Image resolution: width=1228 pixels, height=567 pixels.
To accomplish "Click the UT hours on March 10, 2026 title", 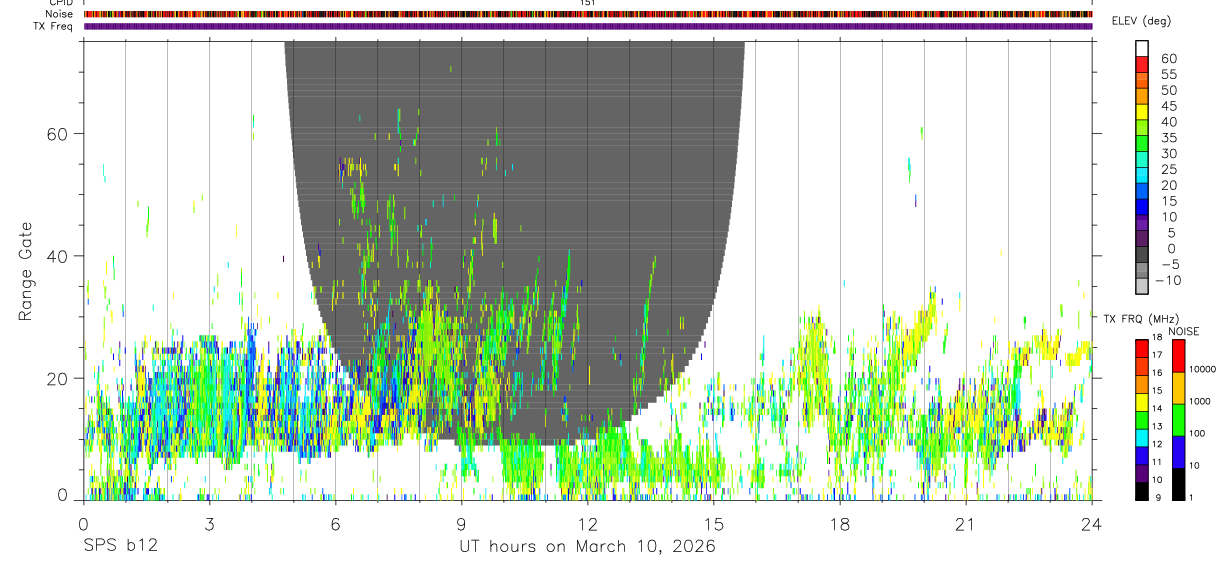I will pyautogui.click(x=587, y=547).
